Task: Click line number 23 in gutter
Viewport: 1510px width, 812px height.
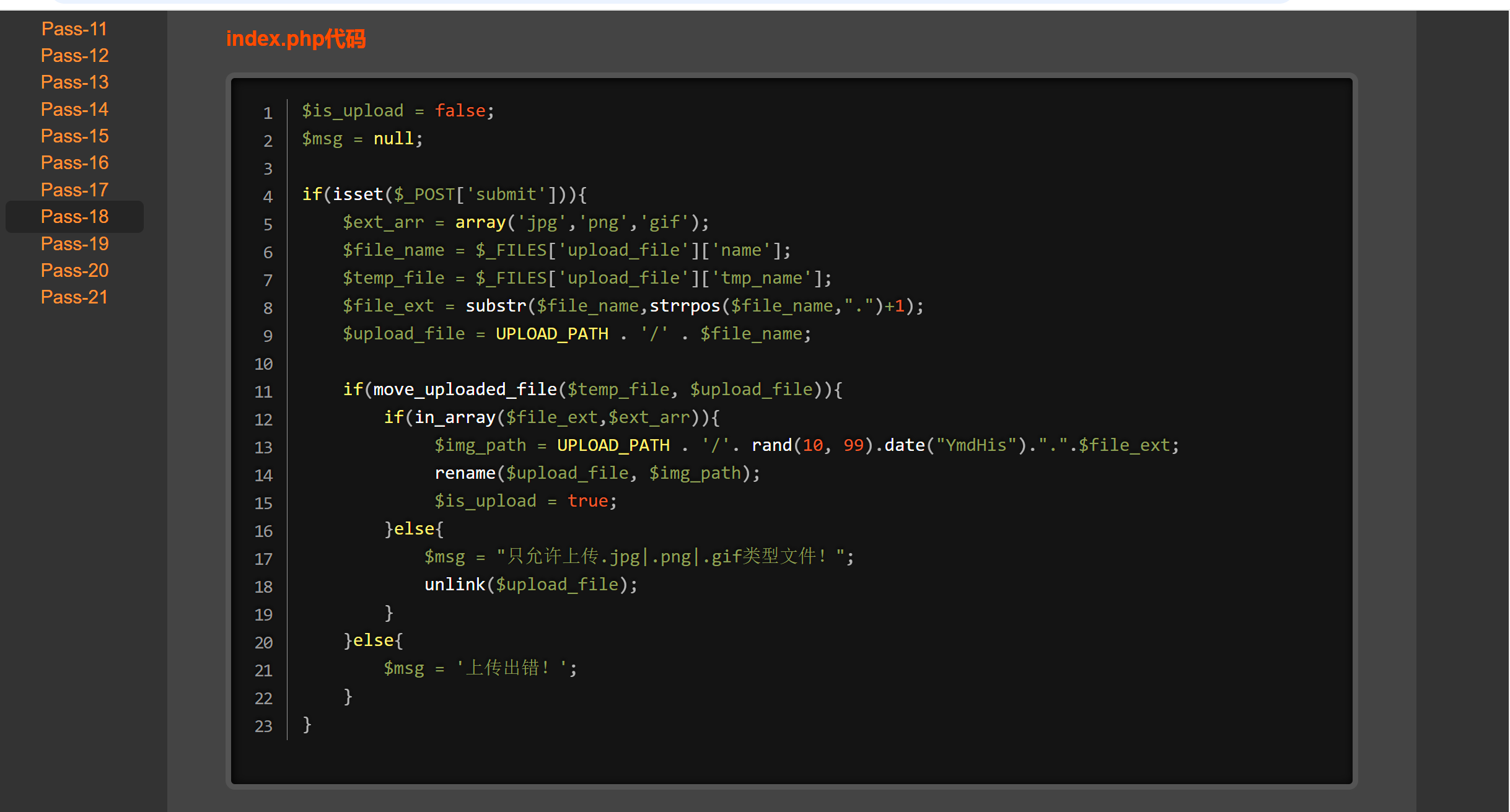Action: coord(263,727)
